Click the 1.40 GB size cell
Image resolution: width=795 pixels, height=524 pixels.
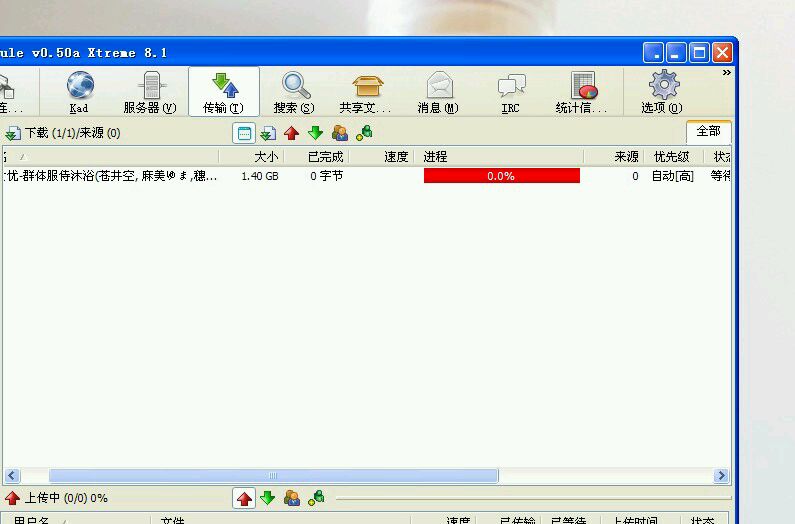pyautogui.click(x=260, y=176)
